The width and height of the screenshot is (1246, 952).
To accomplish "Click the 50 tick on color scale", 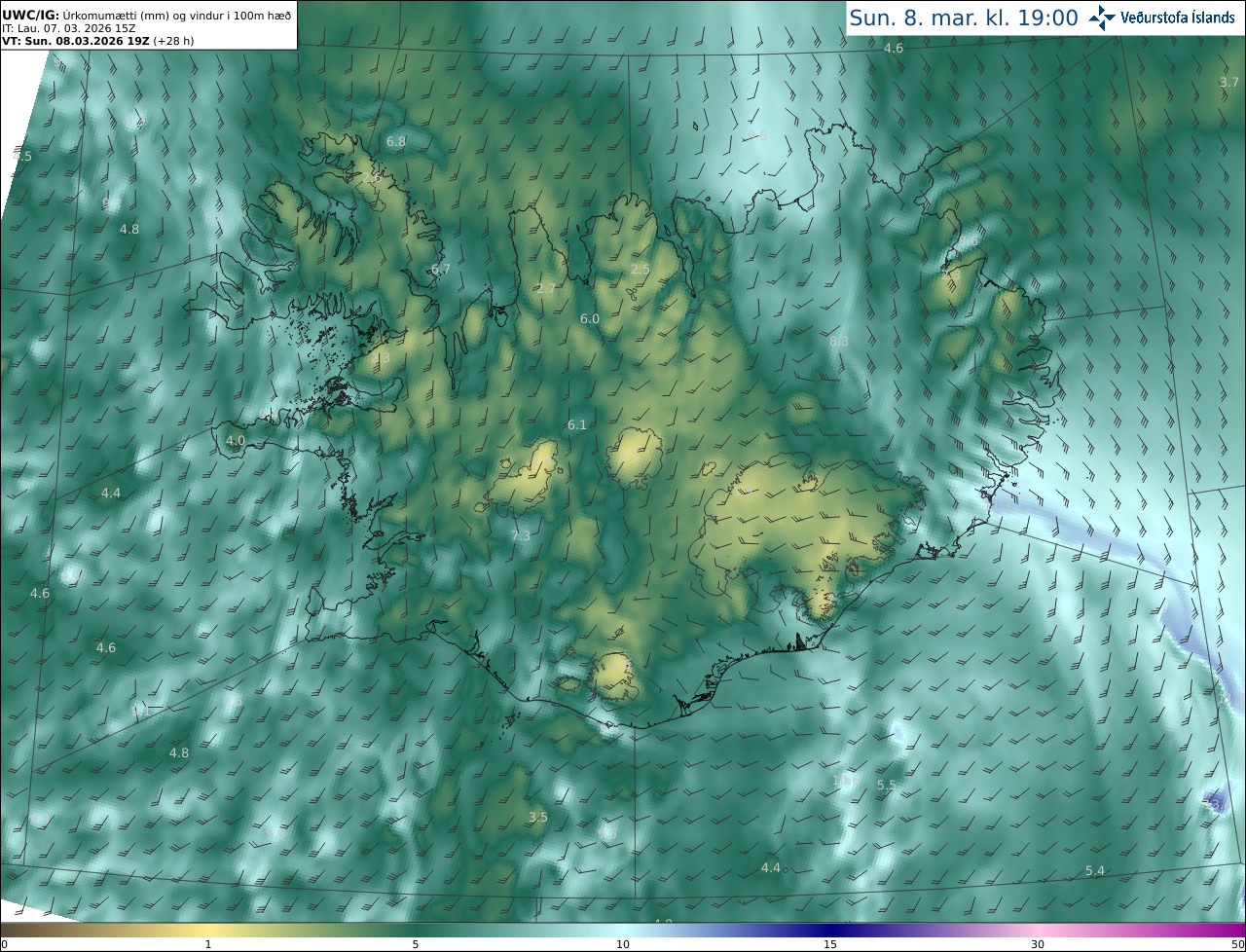I will point(1238,944).
